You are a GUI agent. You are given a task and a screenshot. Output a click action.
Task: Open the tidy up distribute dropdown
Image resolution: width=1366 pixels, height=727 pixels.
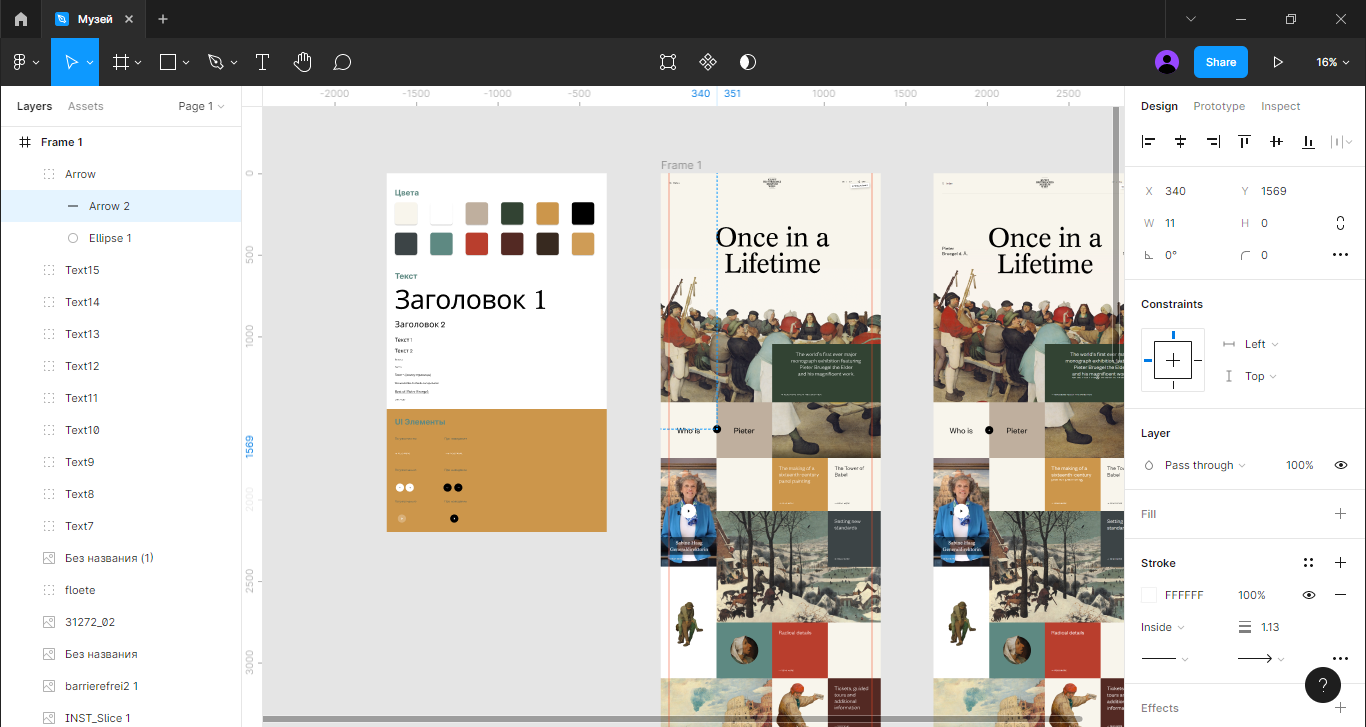[x=1341, y=142]
